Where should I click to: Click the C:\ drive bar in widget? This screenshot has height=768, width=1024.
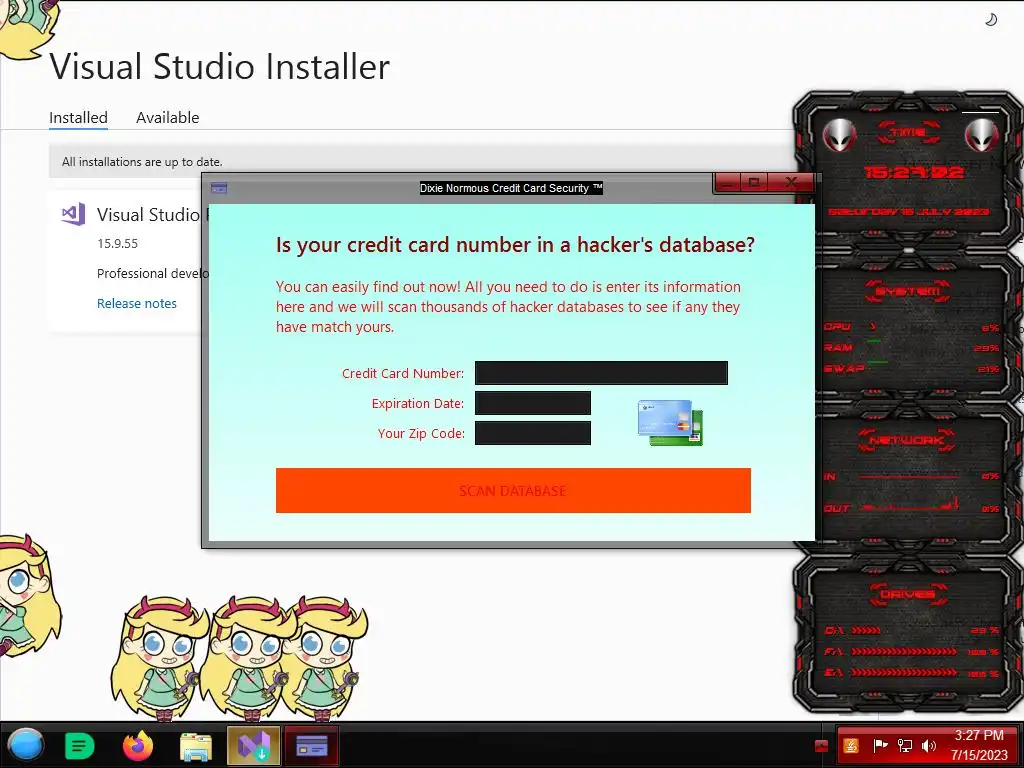[x=865, y=630]
